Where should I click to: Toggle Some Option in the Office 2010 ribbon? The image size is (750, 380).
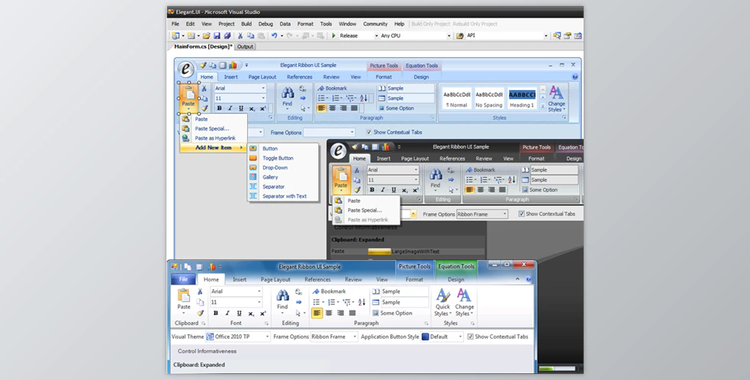pyautogui.click(x=392, y=313)
